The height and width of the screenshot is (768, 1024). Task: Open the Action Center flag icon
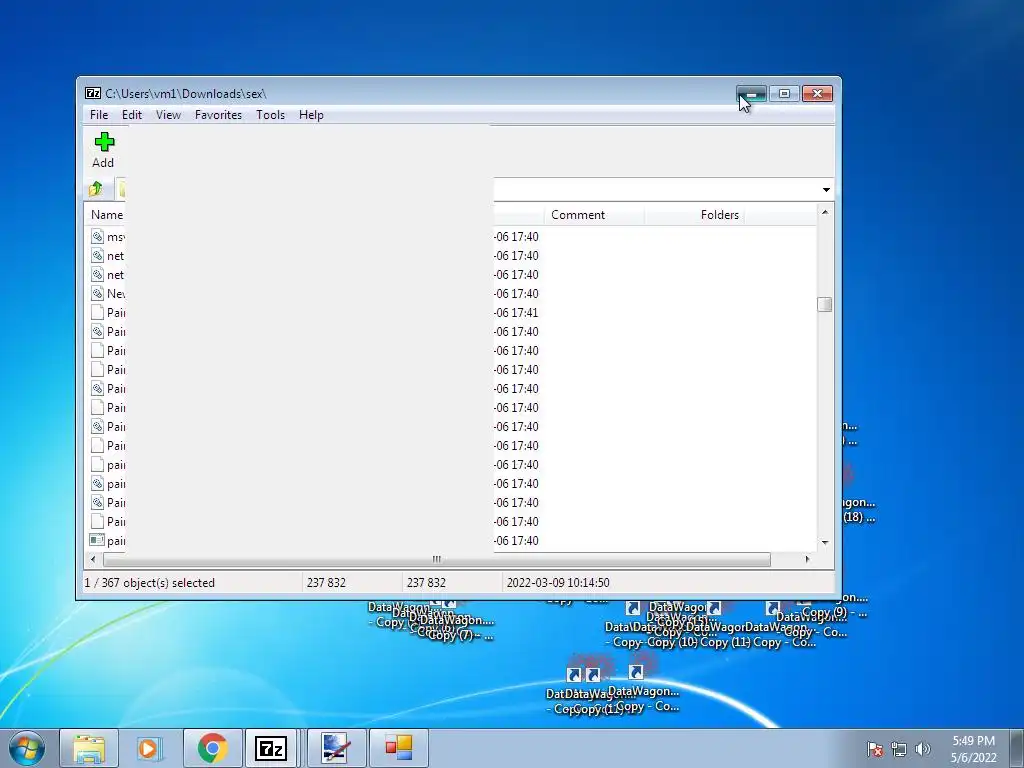click(x=874, y=749)
